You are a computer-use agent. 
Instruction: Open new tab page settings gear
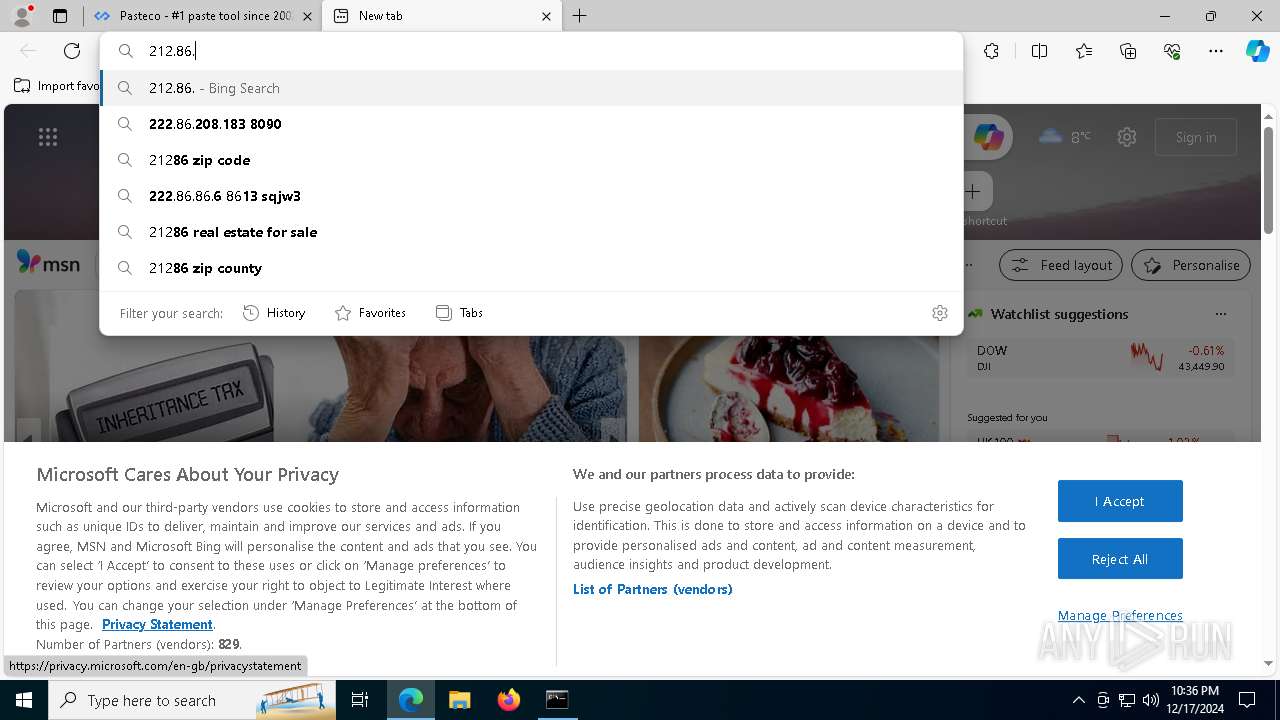point(1127,137)
